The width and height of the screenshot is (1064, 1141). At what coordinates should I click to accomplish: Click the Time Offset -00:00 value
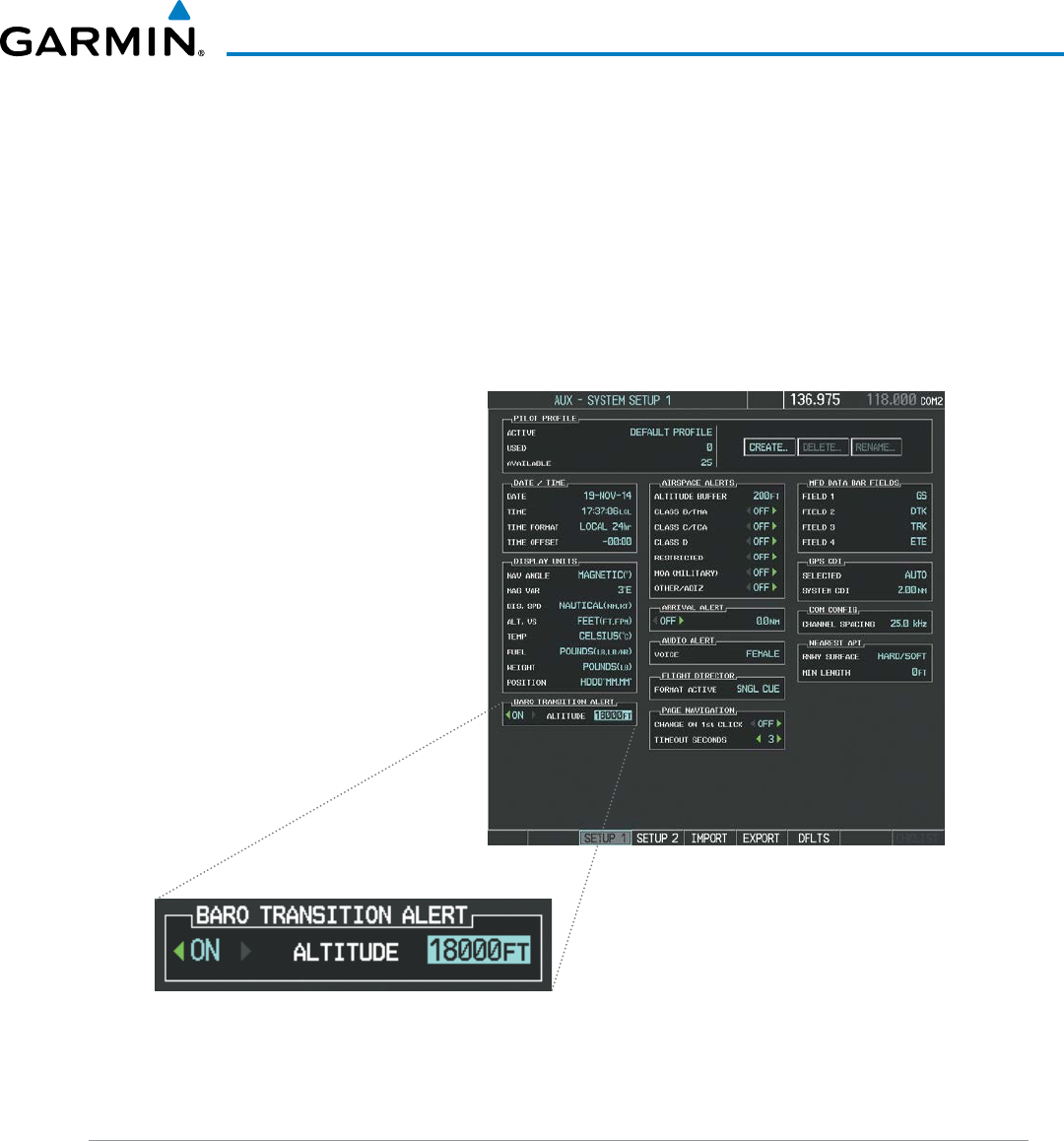[617, 542]
